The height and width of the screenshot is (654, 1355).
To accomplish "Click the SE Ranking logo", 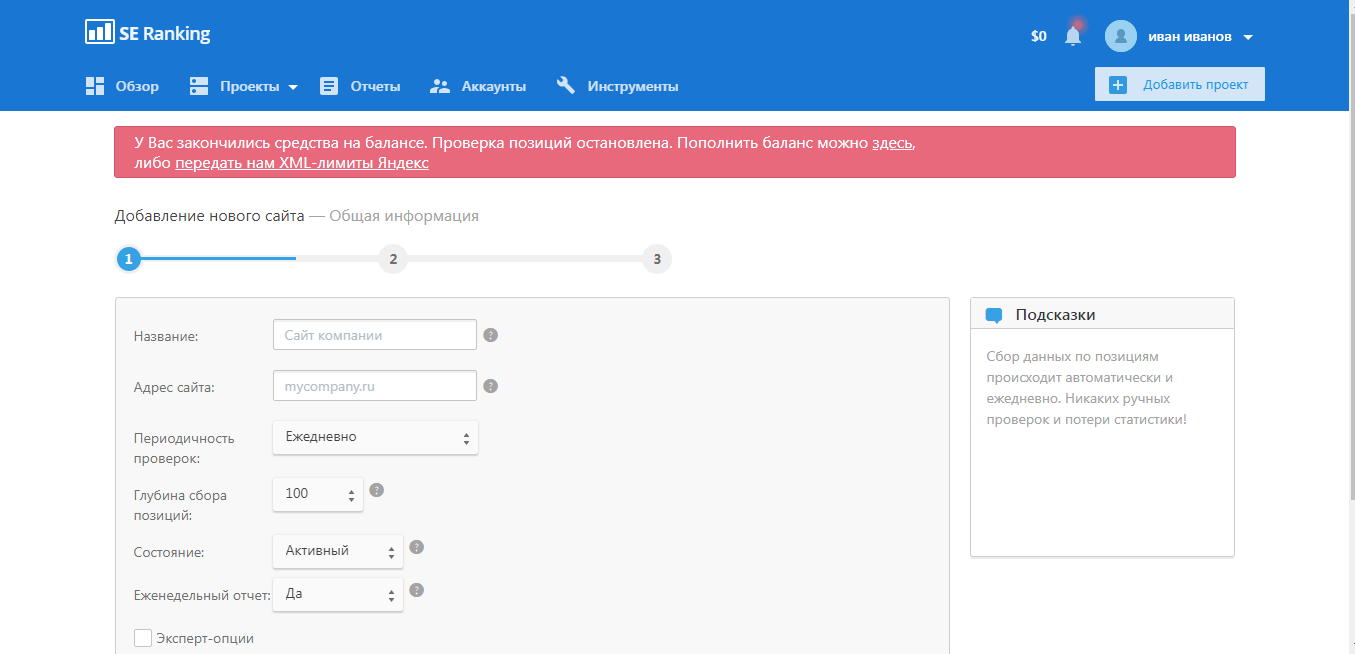I will tap(148, 33).
